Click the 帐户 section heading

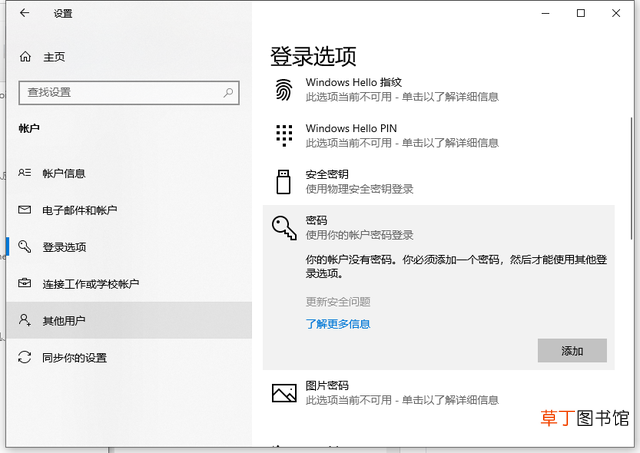click(x=29, y=129)
